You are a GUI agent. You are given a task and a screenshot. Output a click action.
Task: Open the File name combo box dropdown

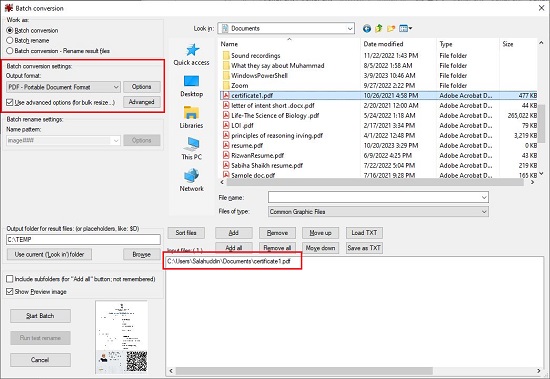pos(484,198)
